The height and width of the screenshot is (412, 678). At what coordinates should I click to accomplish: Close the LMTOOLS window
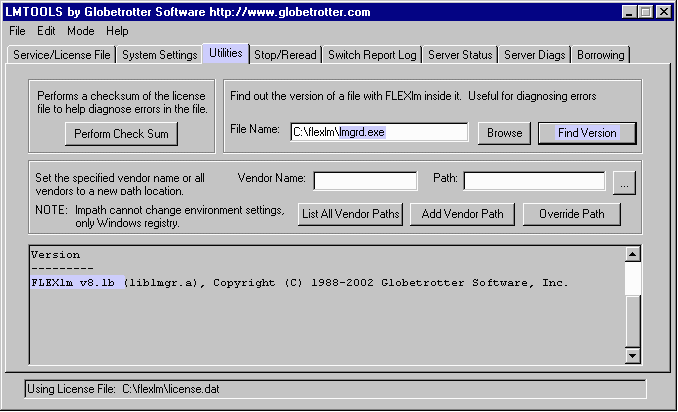pyautogui.click(x=663, y=12)
